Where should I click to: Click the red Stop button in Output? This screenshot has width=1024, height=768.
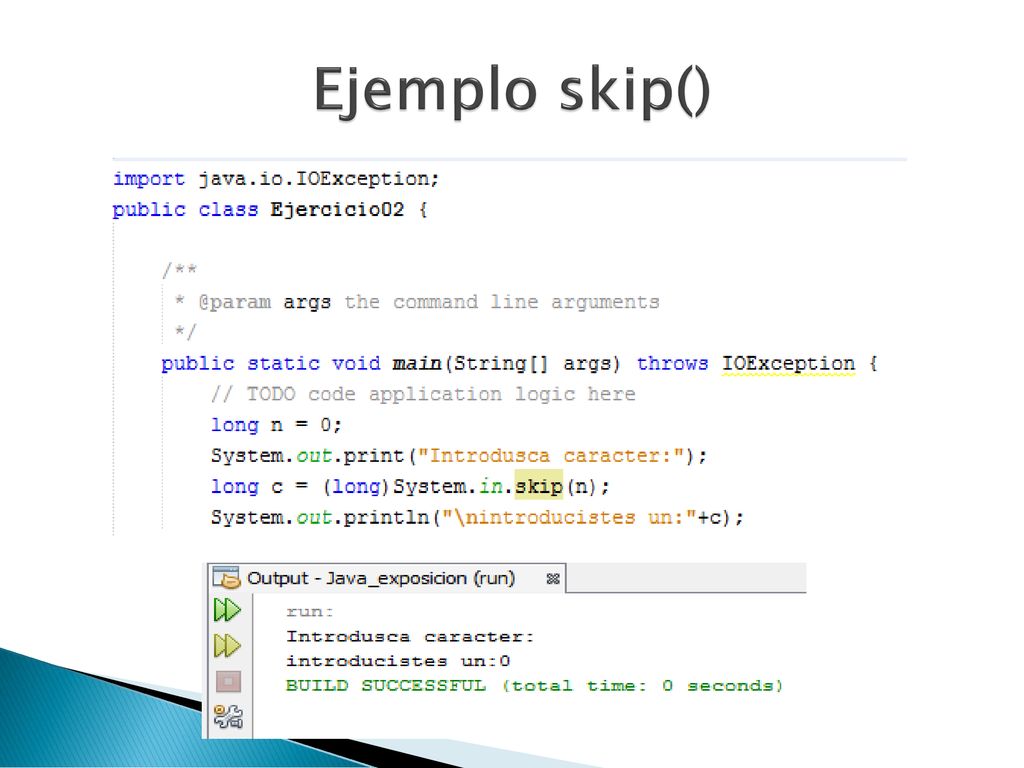pos(228,682)
